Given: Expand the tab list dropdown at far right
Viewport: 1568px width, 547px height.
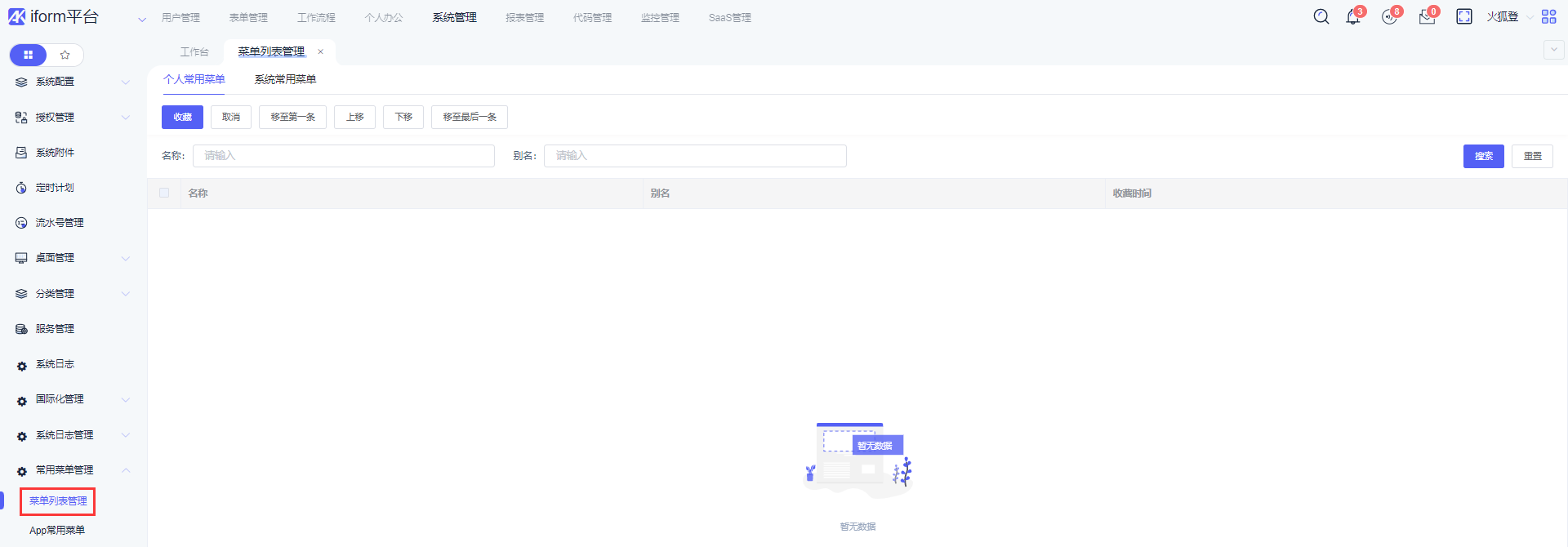Looking at the screenshot, I should click(1553, 51).
